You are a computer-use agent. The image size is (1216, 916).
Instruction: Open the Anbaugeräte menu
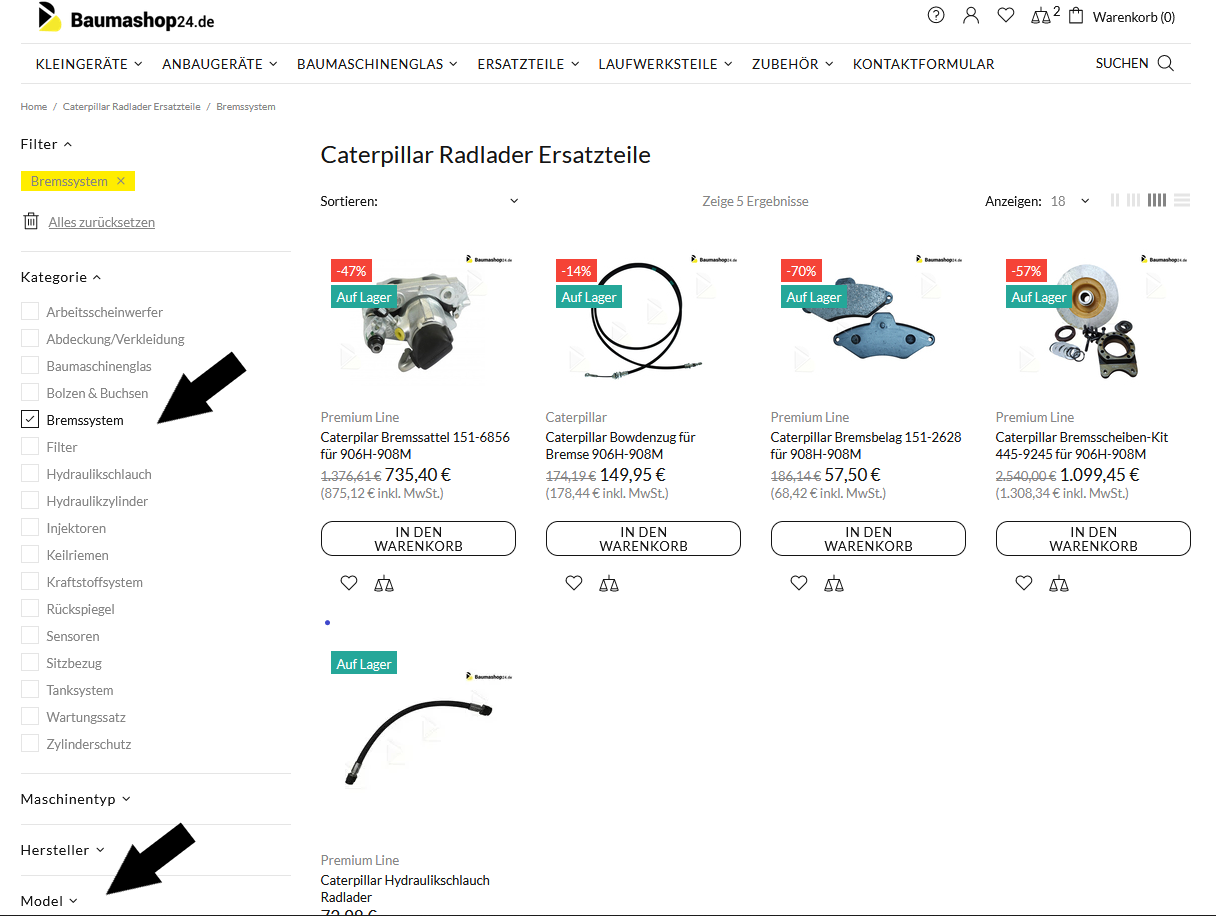pos(219,64)
